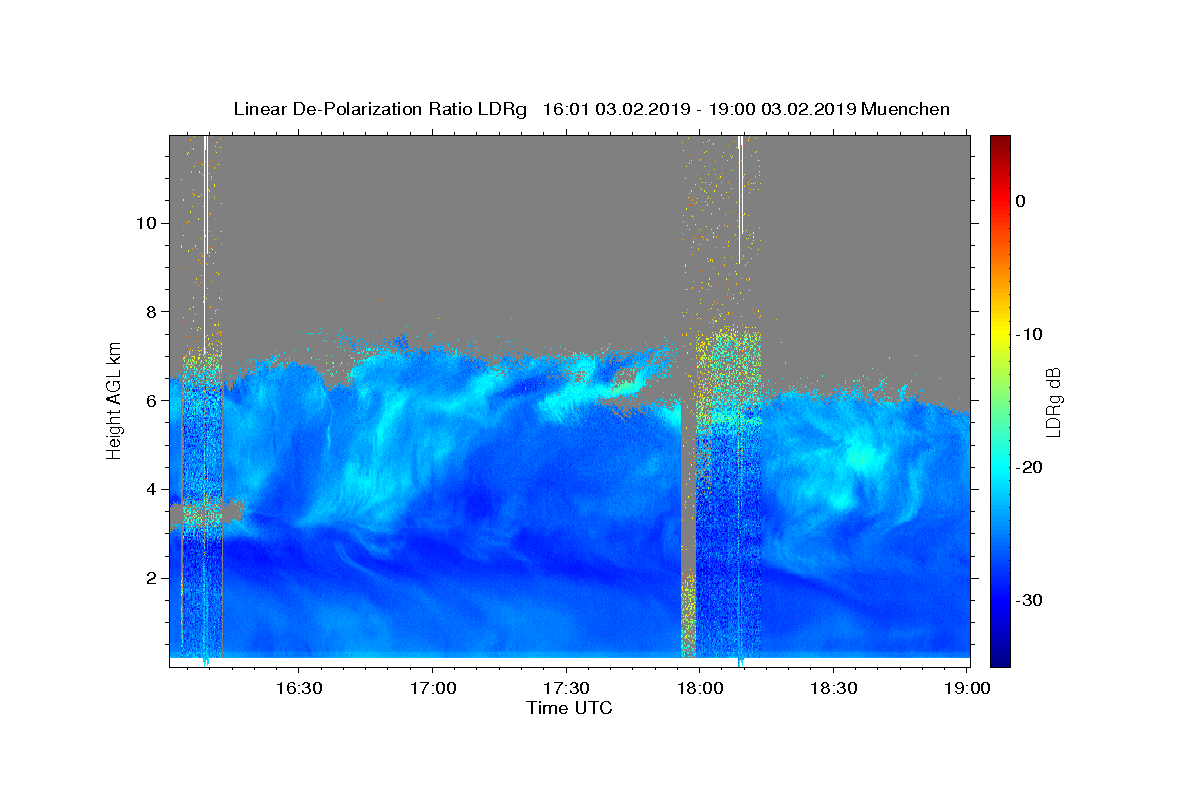The width and height of the screenshot is (1200, 800).
Task: Click the 'Muenchen' station name in the title
Action: (x=905, y=109)
